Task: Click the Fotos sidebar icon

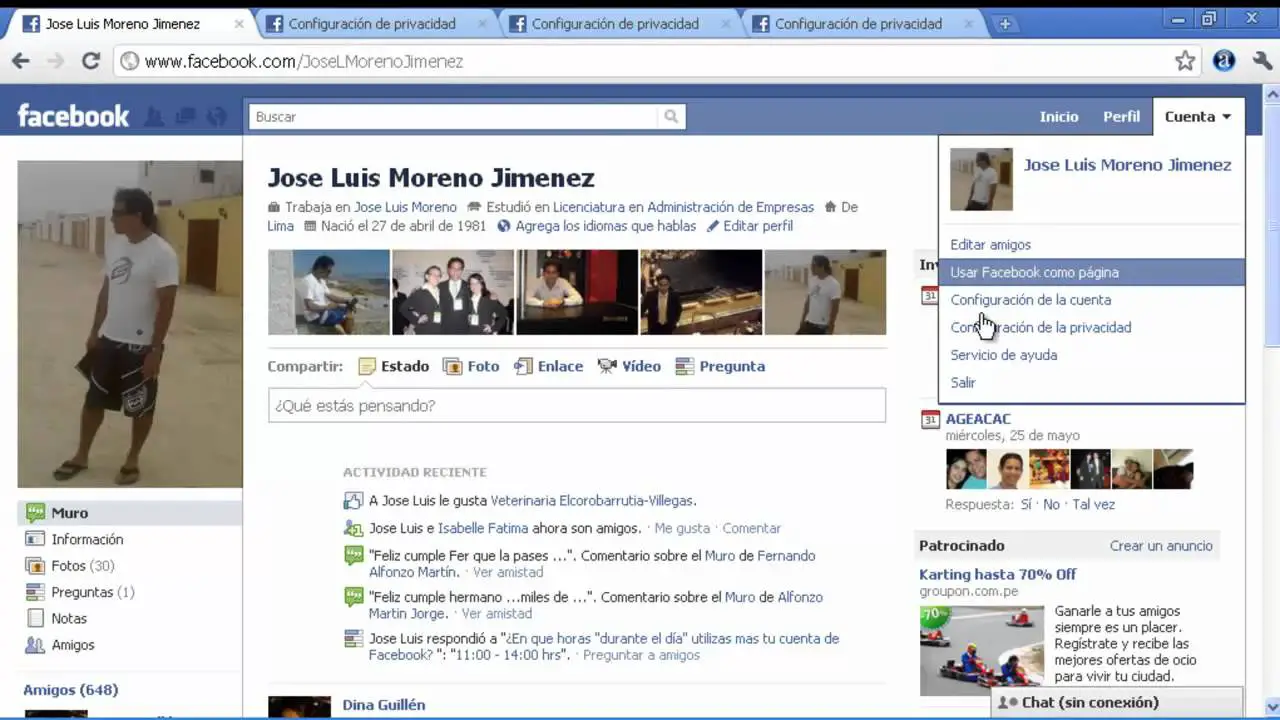Action: tap(36, 565)
